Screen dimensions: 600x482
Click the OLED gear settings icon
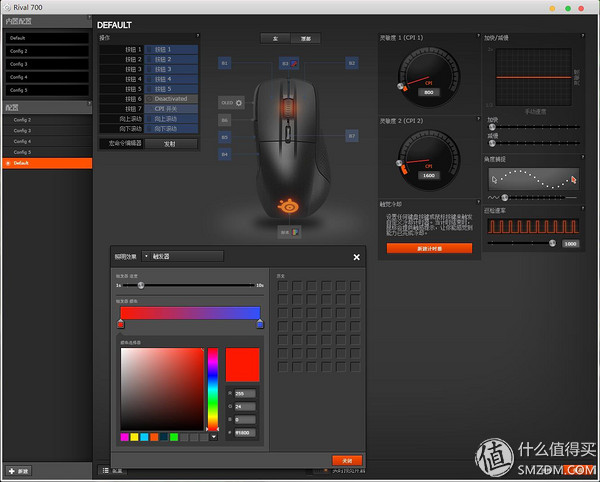pos(239,102)
